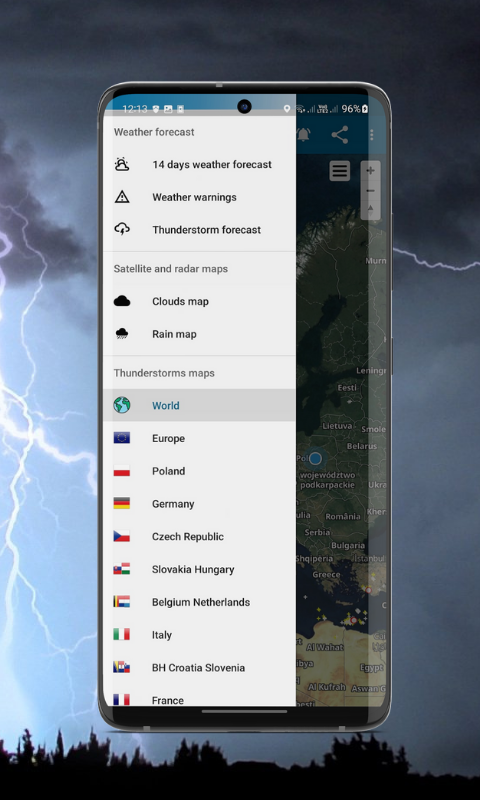Select the Germany thunderstorm map
The width and height of the screenshot is (480, 800).
tap(199, 504)
